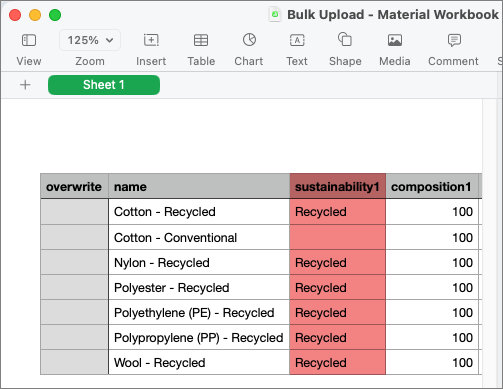Add a Comment via toolbar icon

[x=454, y=40]
